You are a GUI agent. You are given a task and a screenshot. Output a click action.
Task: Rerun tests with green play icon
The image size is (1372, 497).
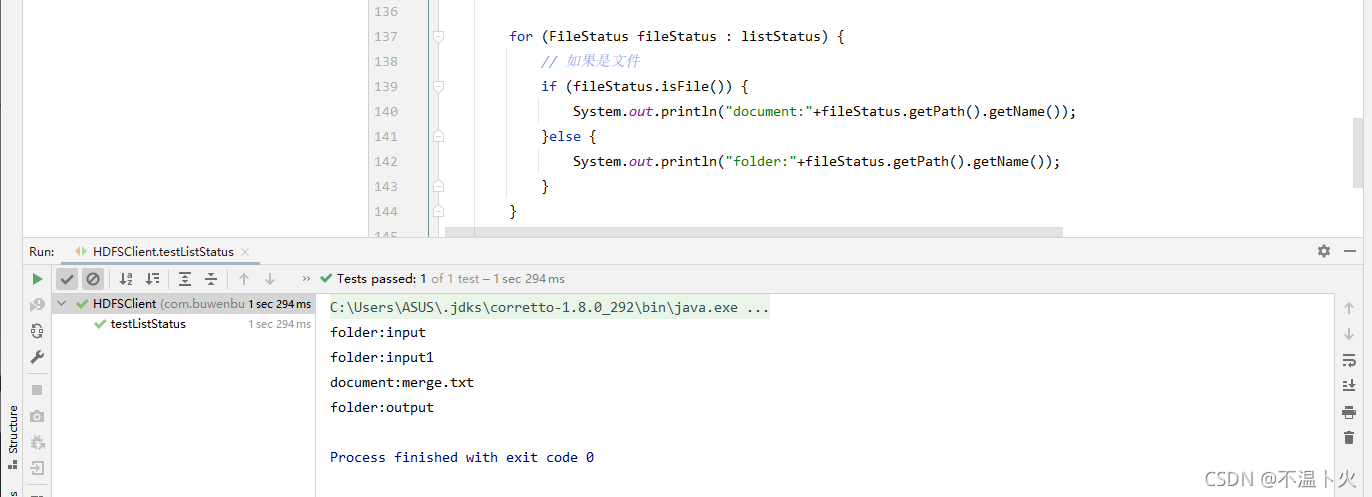tap(37, 279)
